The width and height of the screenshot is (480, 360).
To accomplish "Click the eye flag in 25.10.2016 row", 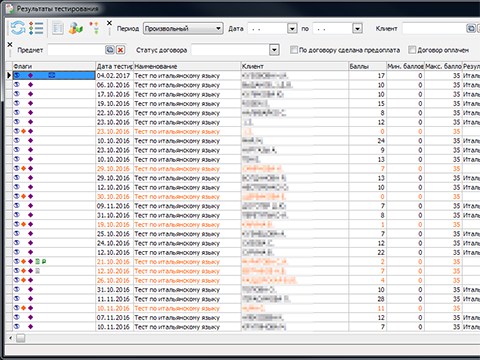I will [17, 234].
